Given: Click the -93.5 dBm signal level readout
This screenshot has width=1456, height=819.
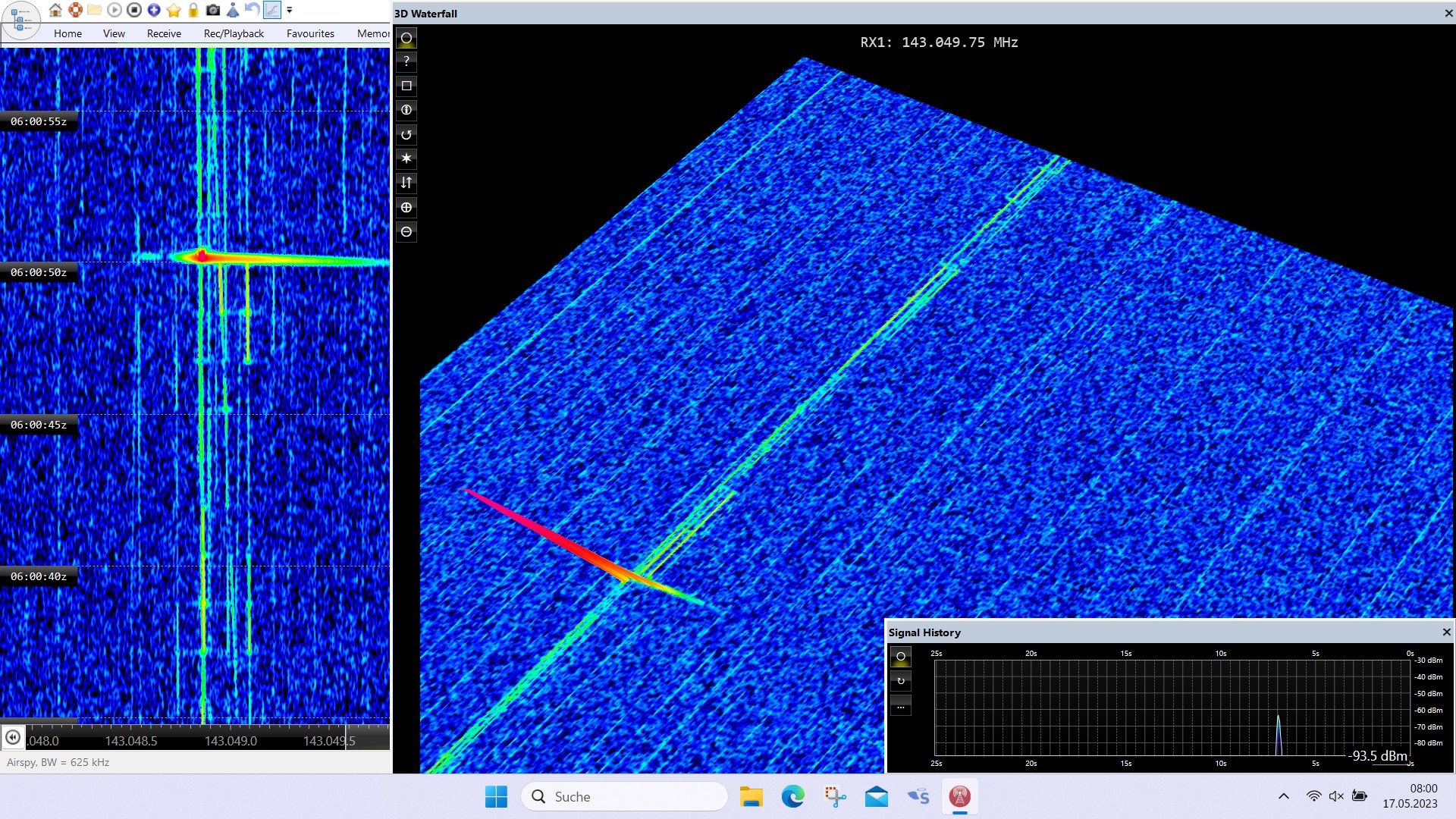Looking at the screenshot, I should point(1379,756).
